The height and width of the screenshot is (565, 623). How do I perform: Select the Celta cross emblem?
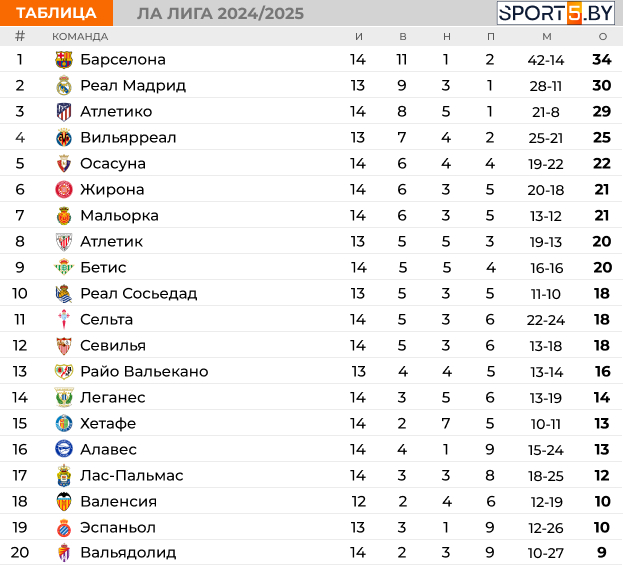[x=64, y=319]
